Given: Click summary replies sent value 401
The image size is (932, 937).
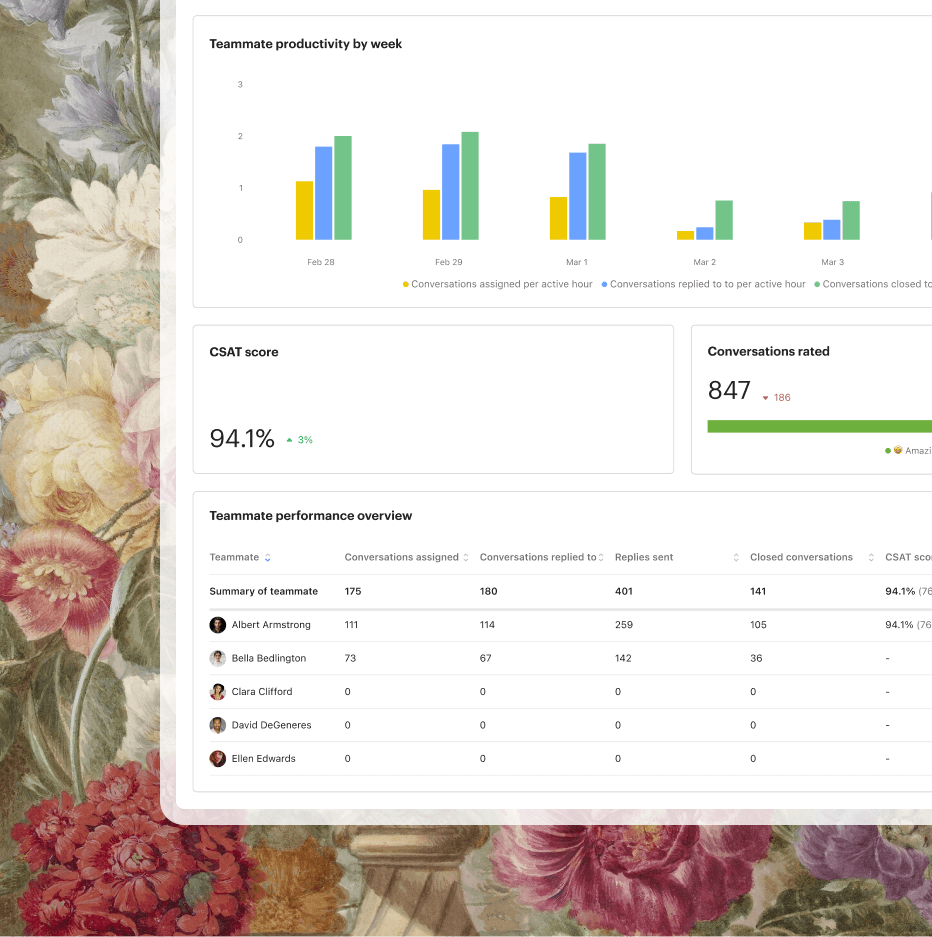Looking at the screenshot, I should [624, 592].
